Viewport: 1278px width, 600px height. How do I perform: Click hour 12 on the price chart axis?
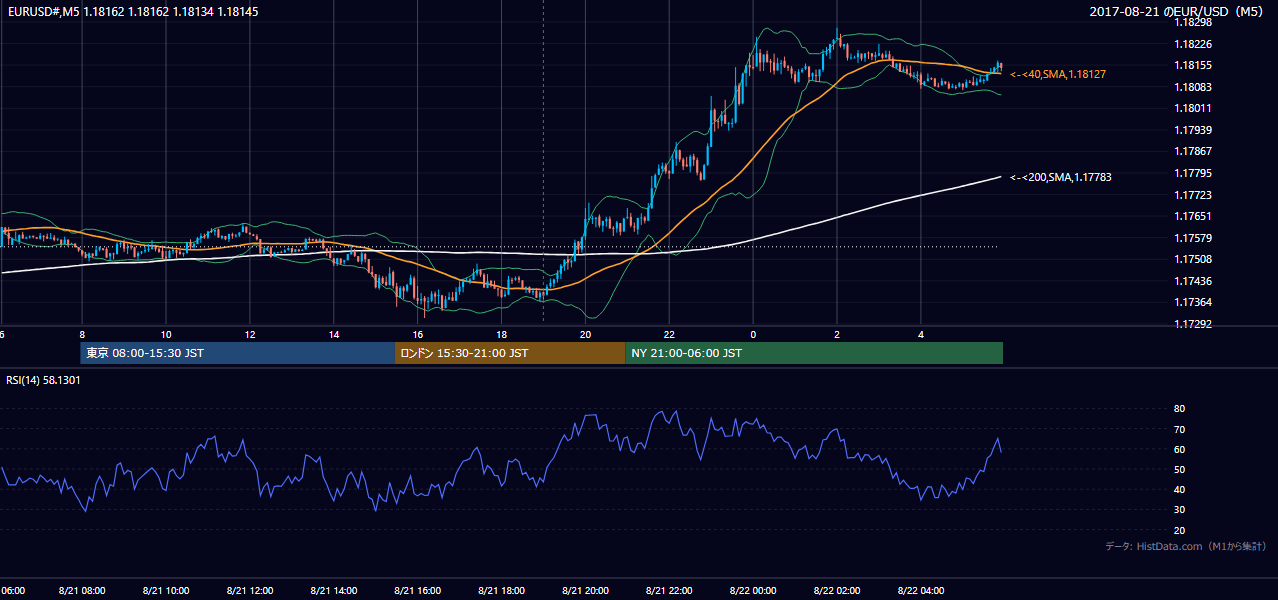tap(250, 334)
